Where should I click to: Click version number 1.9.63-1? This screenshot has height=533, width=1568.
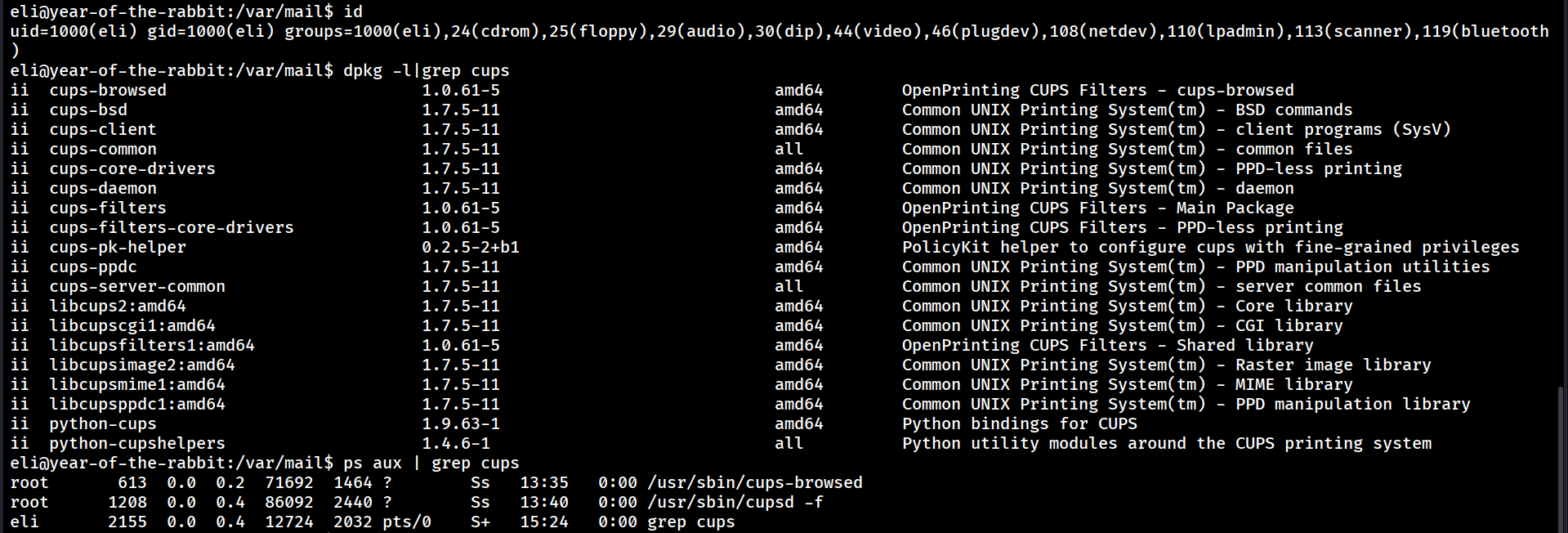pos(461,423)
